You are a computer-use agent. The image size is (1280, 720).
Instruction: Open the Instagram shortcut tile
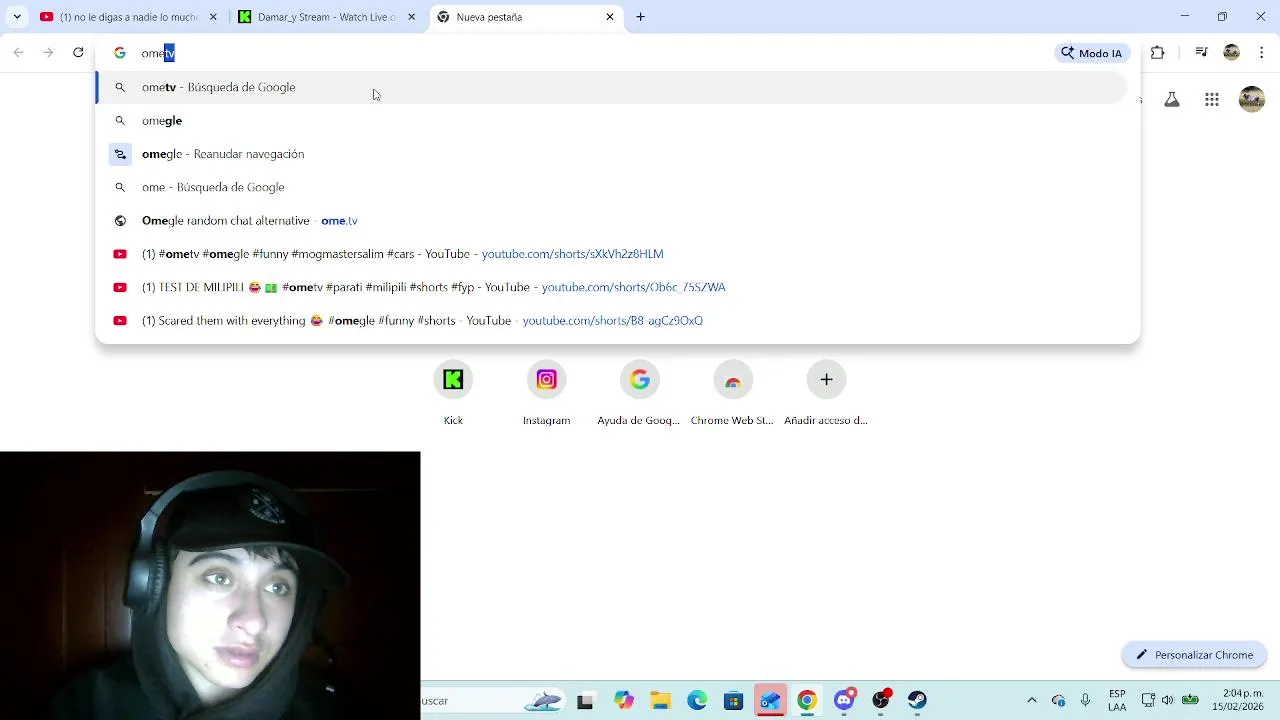point(546,394)
